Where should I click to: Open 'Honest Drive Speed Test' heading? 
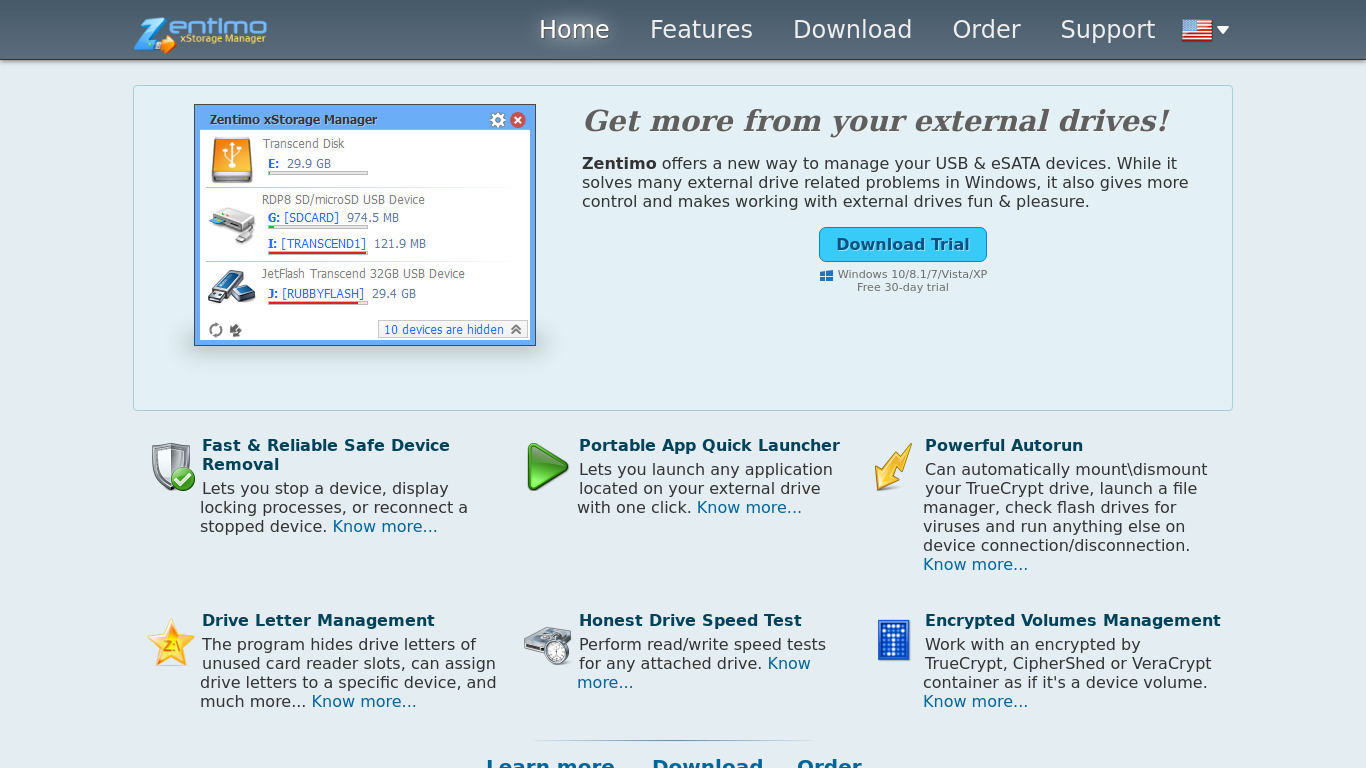click(690, 621)
